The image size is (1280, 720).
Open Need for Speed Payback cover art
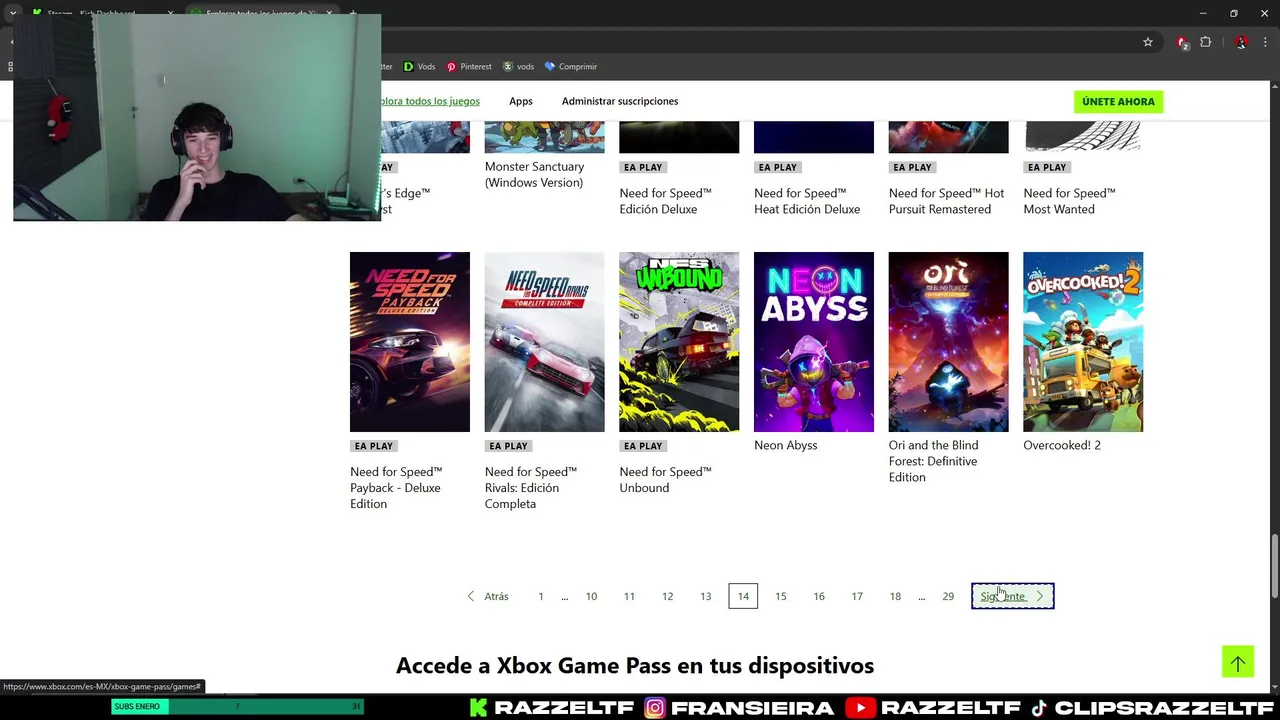pos(410,342)
